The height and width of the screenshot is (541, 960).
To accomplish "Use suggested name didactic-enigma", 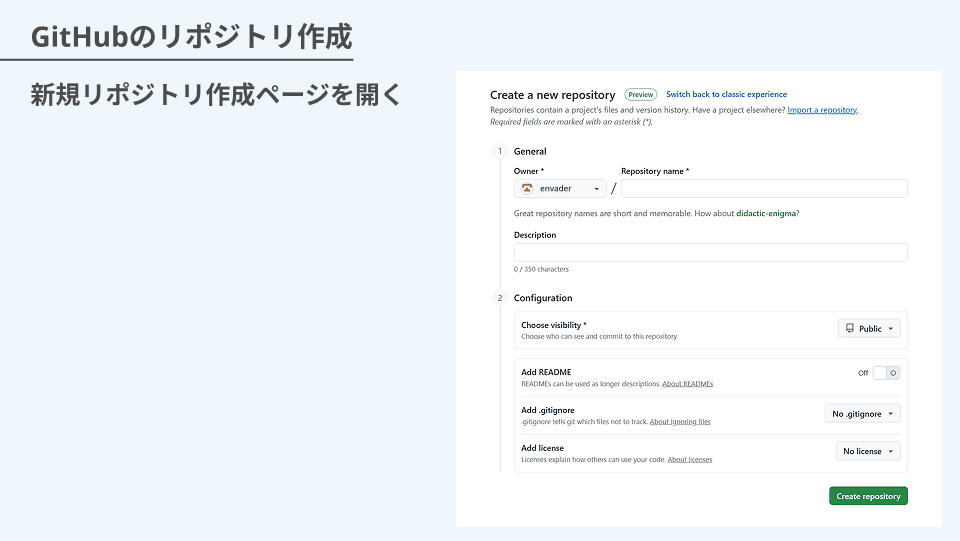I will [766, 214].
